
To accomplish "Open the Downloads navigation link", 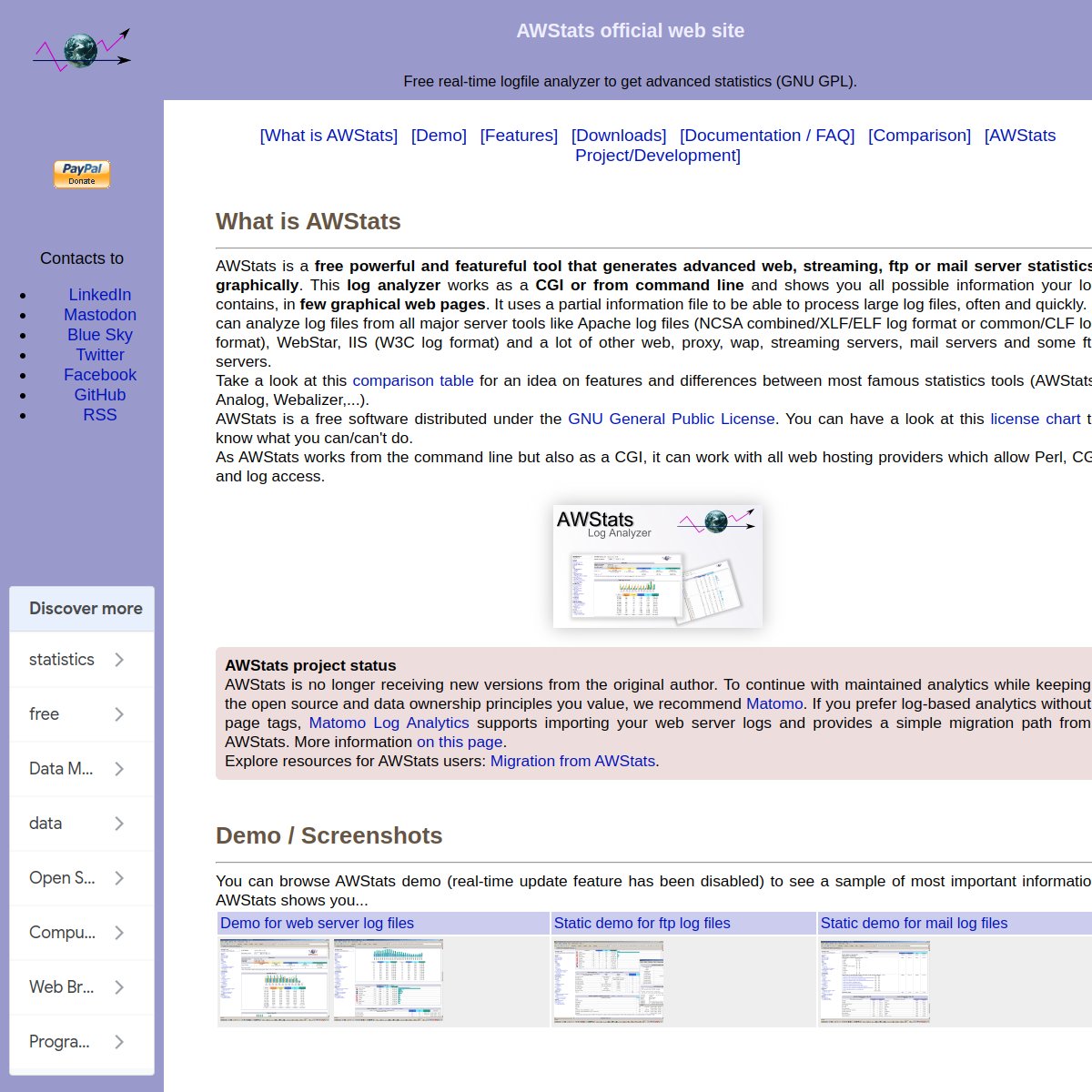I will click(x=619, y=136).
